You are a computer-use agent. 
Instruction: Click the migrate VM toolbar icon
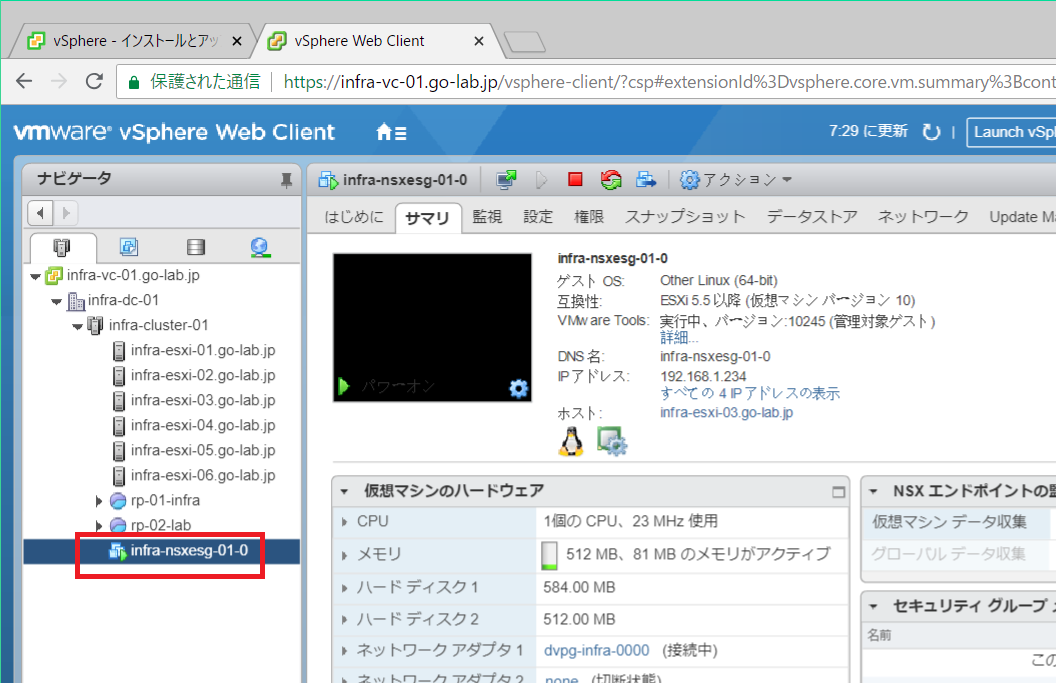tap(646, 180)
